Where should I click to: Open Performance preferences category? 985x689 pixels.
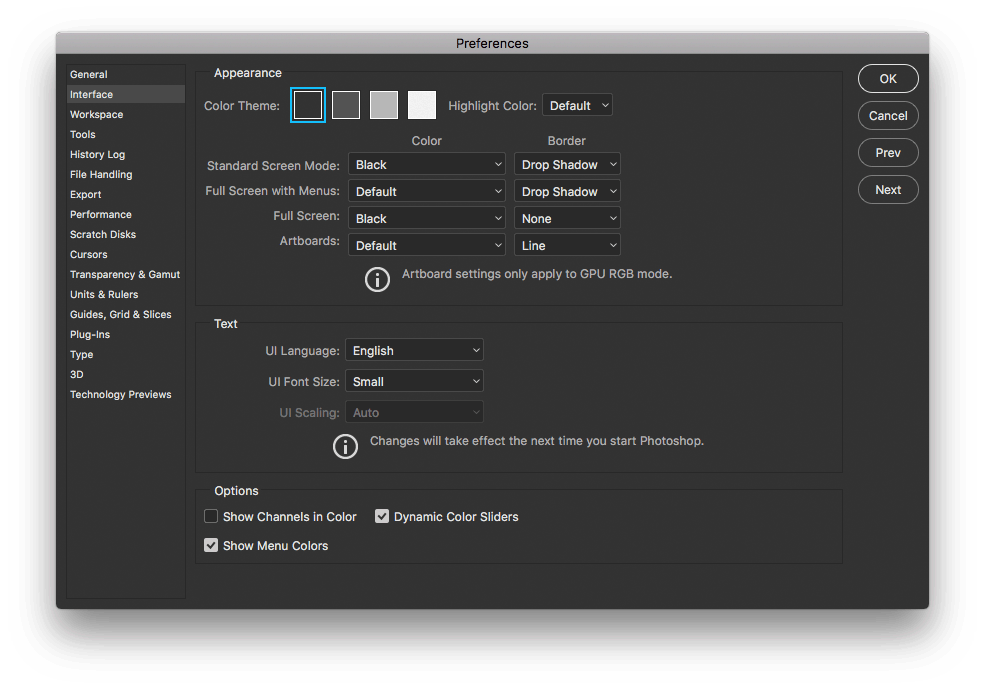tap(126, 214)
